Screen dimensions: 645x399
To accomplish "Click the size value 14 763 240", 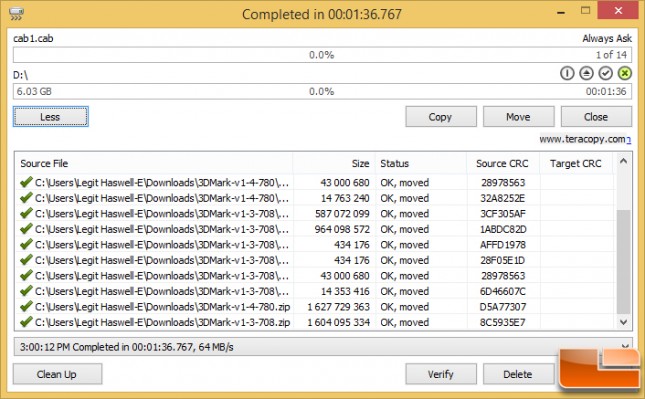I will click(345, 198).
